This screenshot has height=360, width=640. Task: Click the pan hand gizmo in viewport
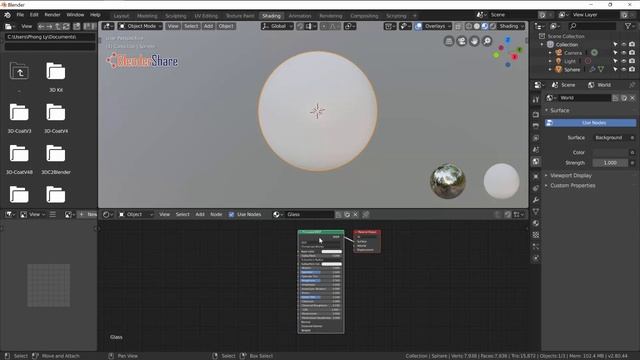(x=474, y=41)
